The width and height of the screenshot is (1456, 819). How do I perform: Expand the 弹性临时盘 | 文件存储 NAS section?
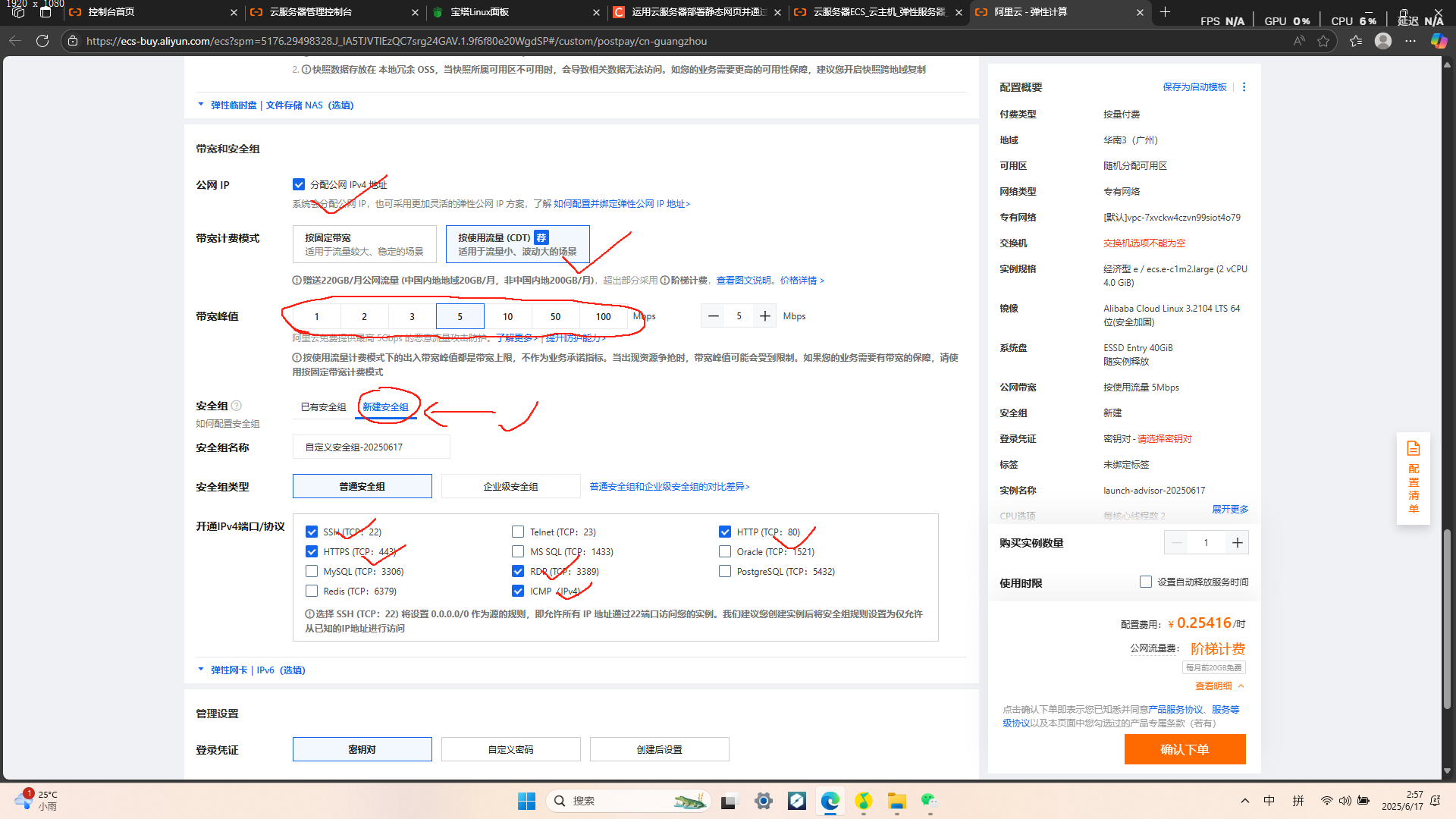pyautogui.click(x=276, y=105)
